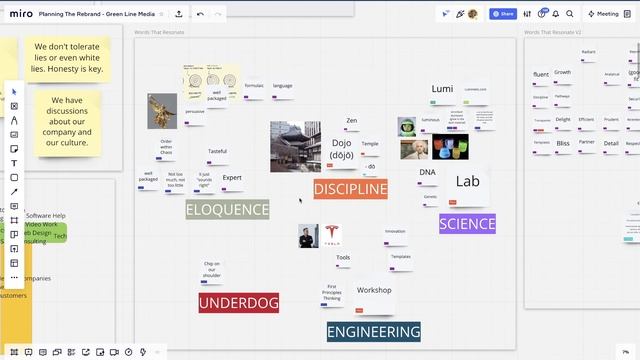Click the Tesla logo image
Screen dimensions: 640x360
point(332,236)
